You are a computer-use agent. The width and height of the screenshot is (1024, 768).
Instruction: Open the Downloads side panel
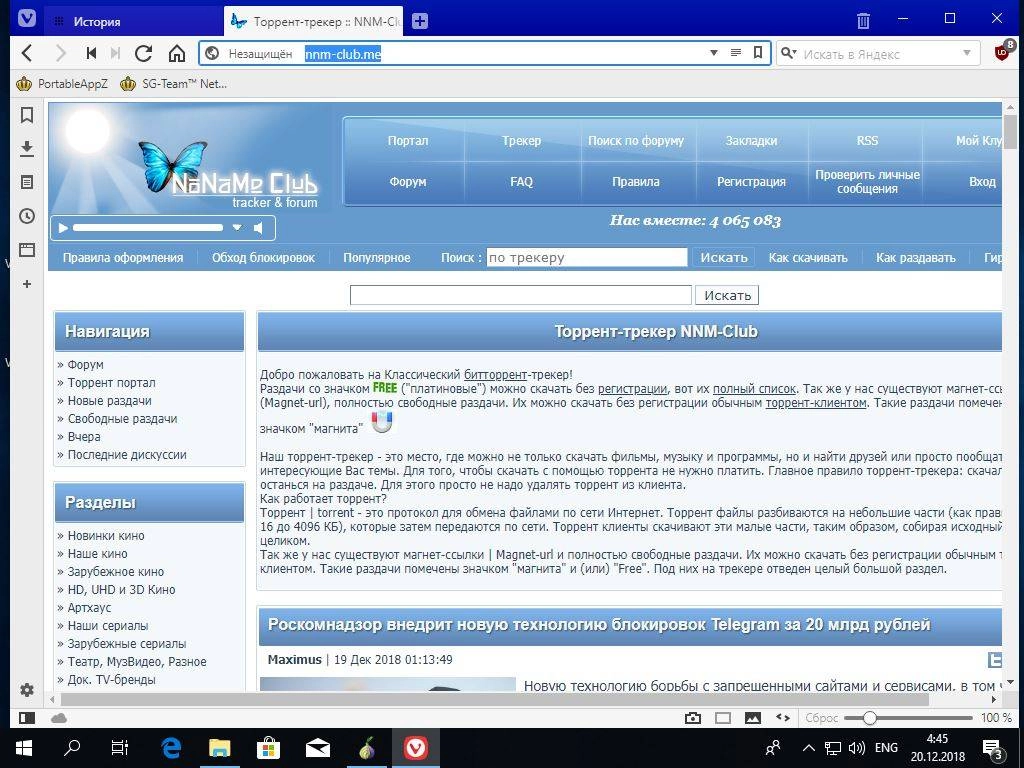pyautogui.click(x=27, y=149)
